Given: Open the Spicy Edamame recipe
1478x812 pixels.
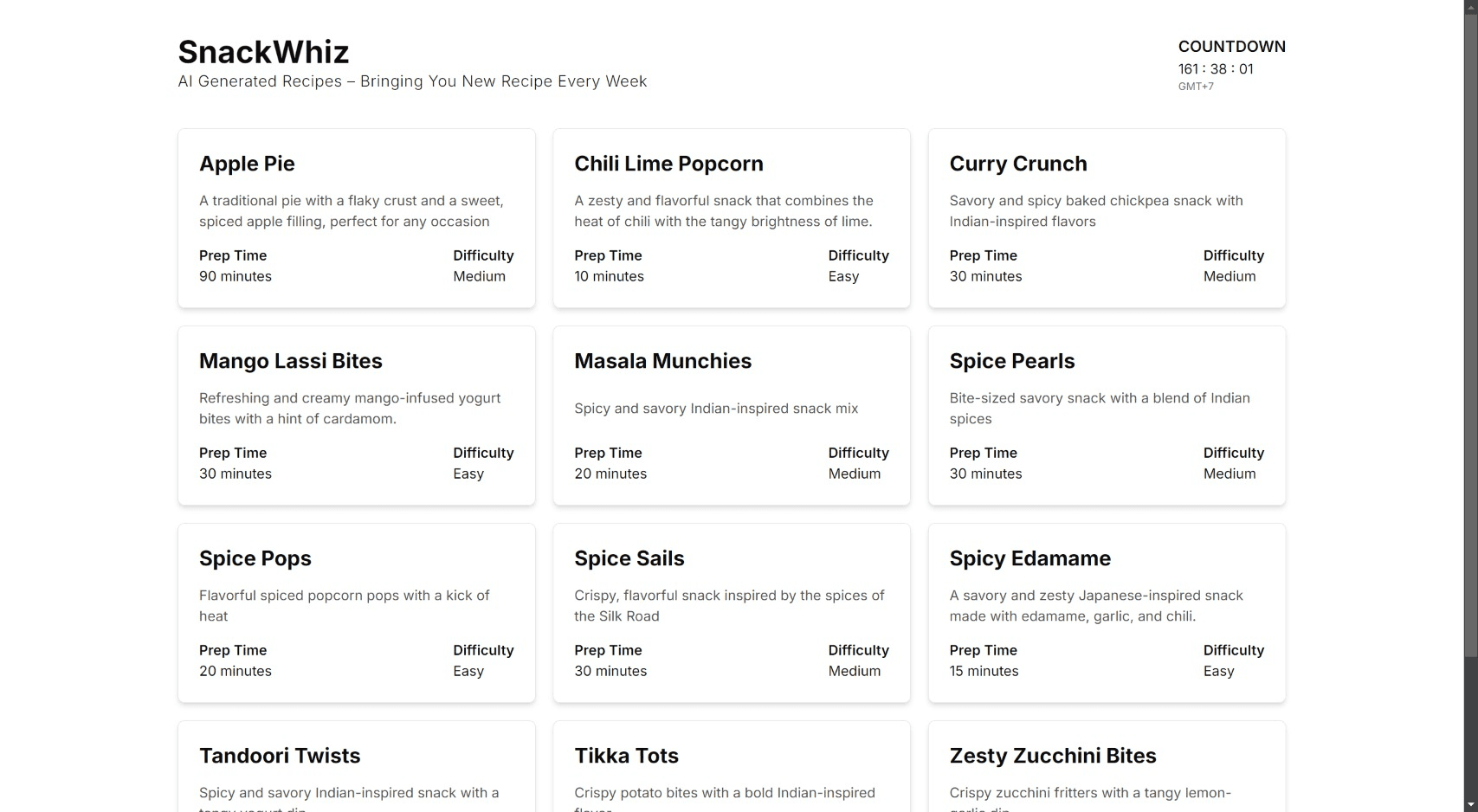Looking at the screenshot, I should click(1029, 559).
